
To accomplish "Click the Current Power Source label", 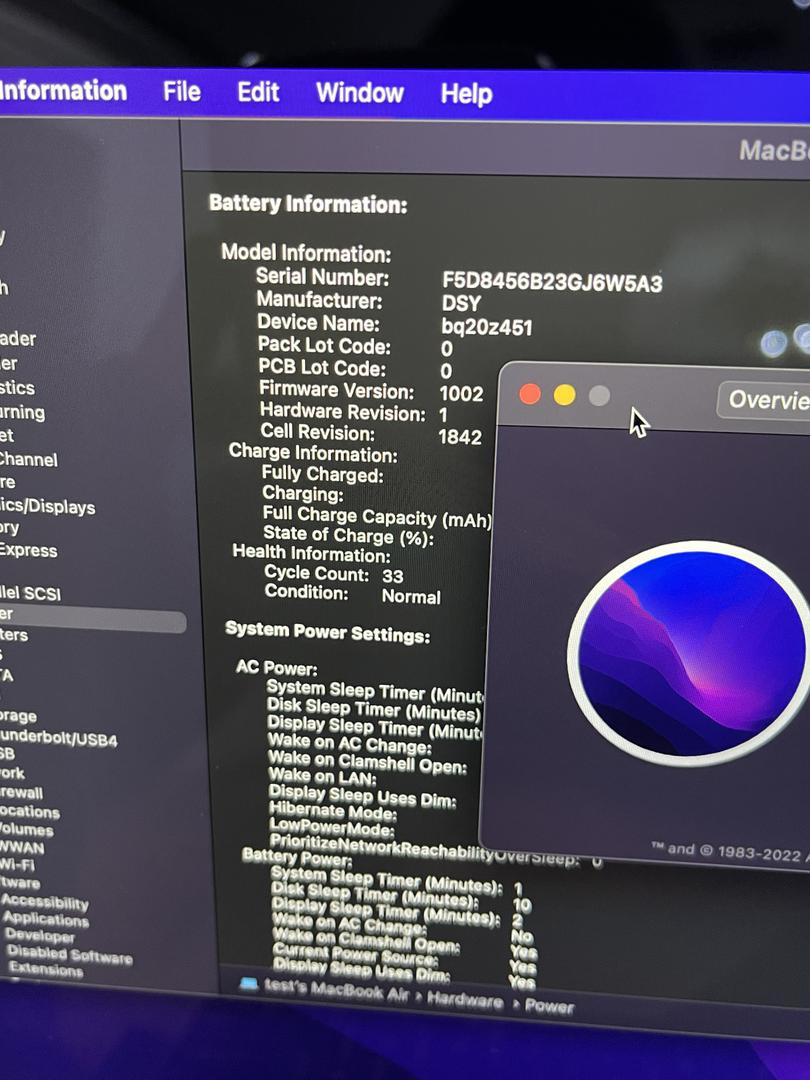I will [x=355, y=953].
